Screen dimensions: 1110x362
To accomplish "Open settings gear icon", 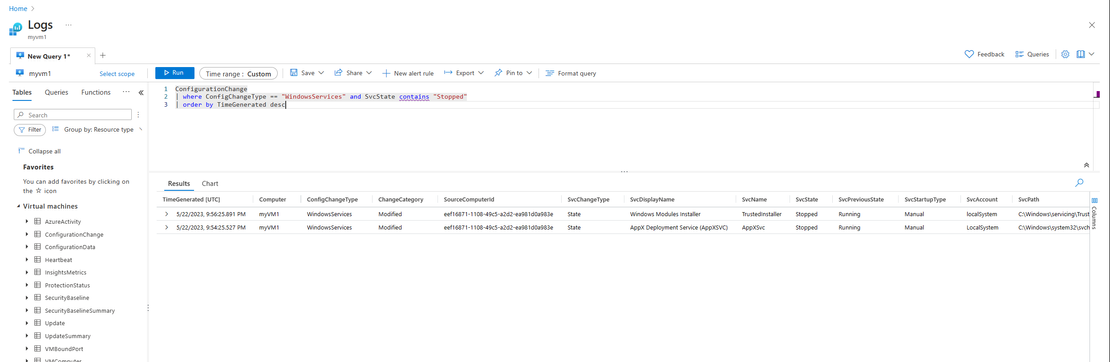I will coord(1065,55).
